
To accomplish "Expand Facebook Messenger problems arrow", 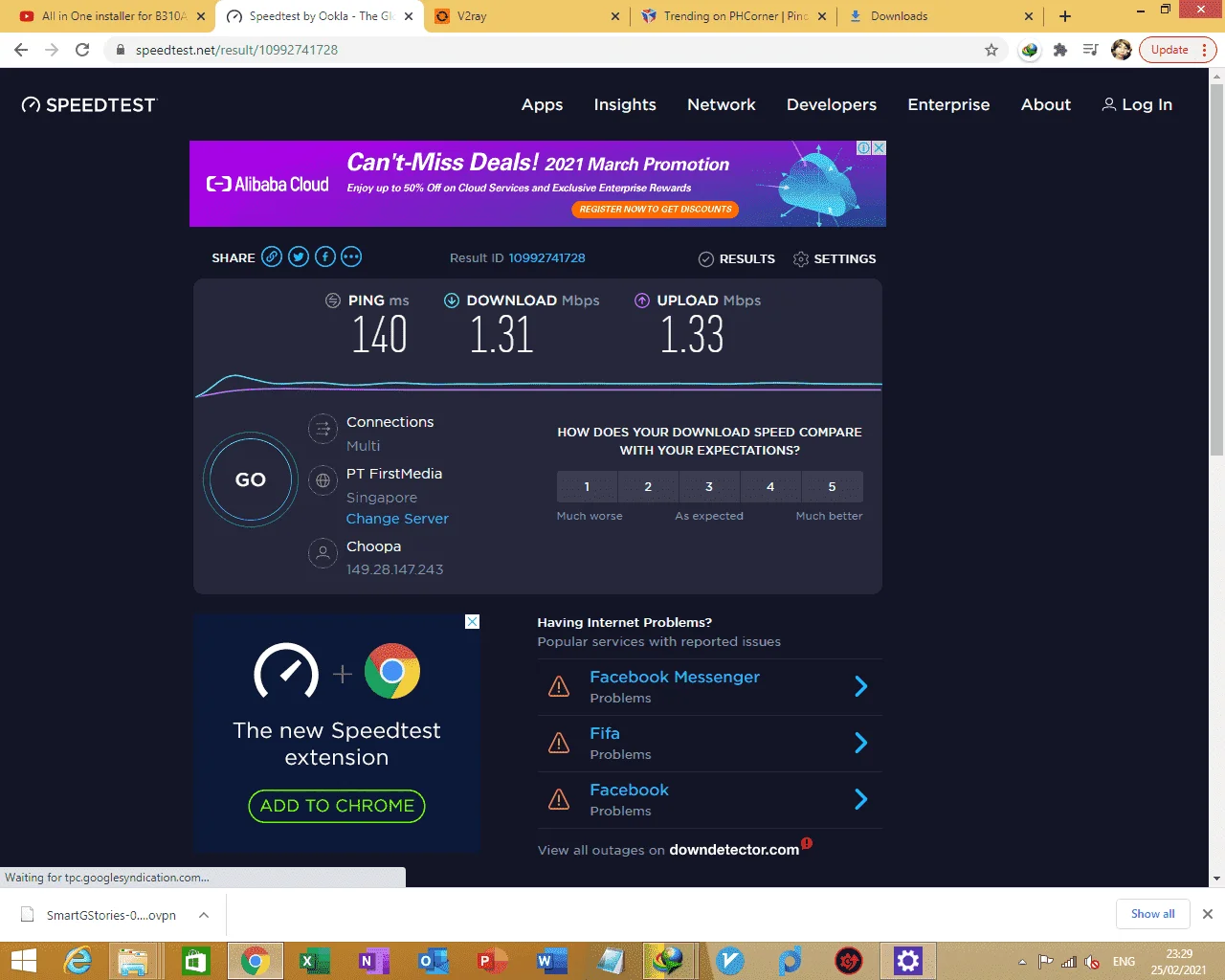I will point(860,686).
